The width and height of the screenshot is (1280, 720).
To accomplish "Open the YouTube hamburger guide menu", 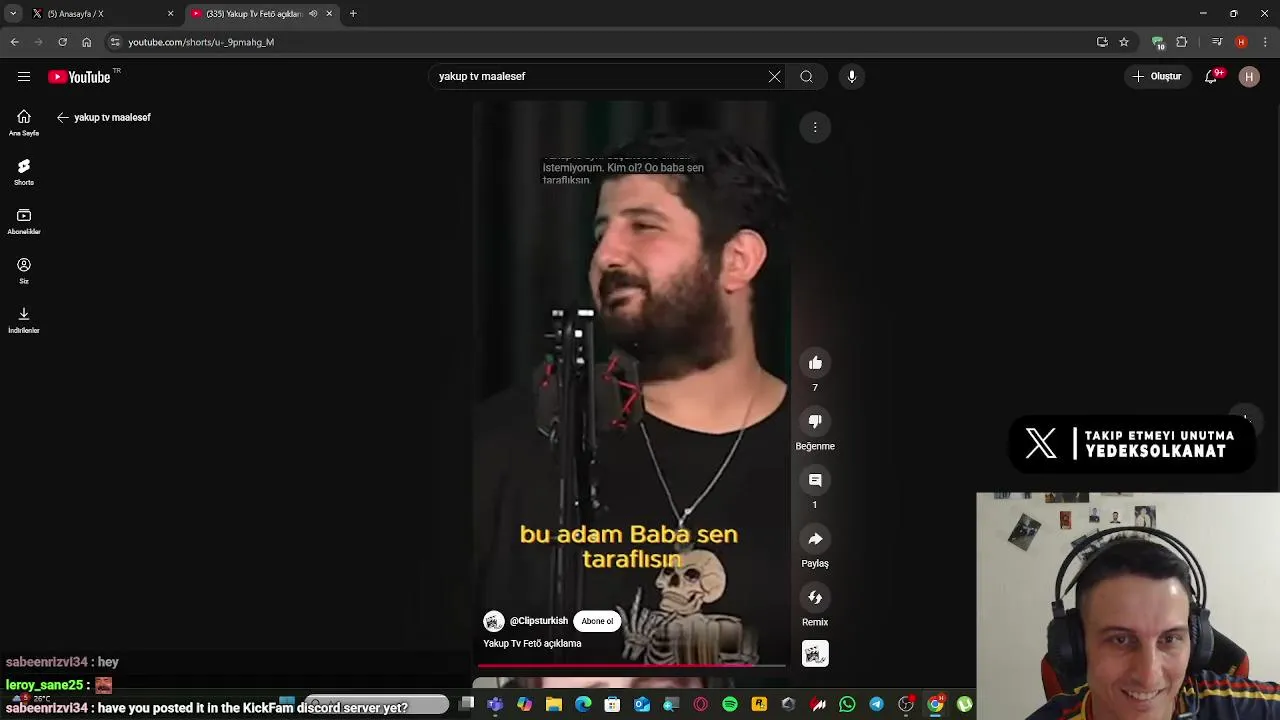I will point(24,76).
